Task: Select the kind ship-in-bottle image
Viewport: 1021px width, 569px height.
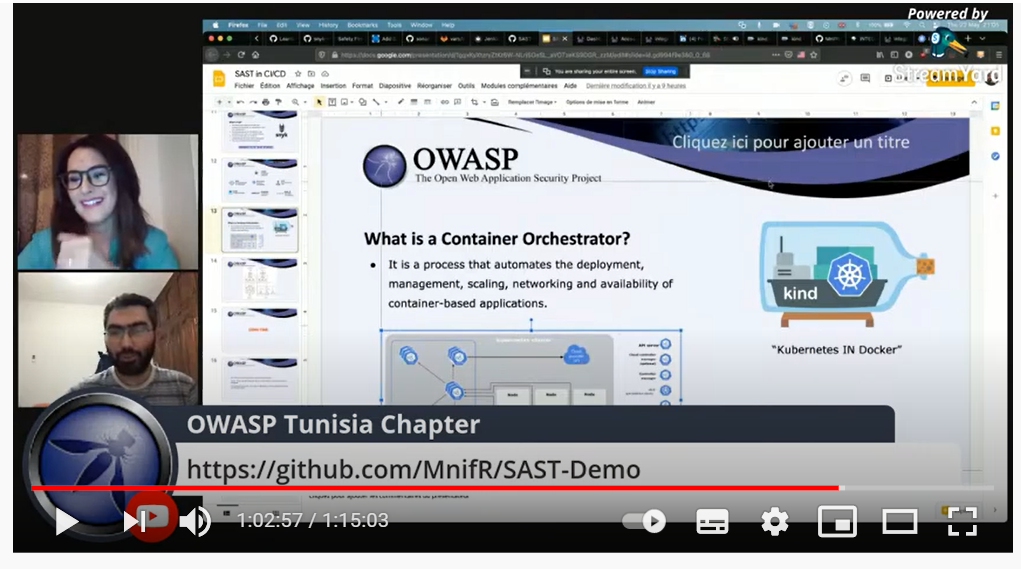Action: [848, 274]
